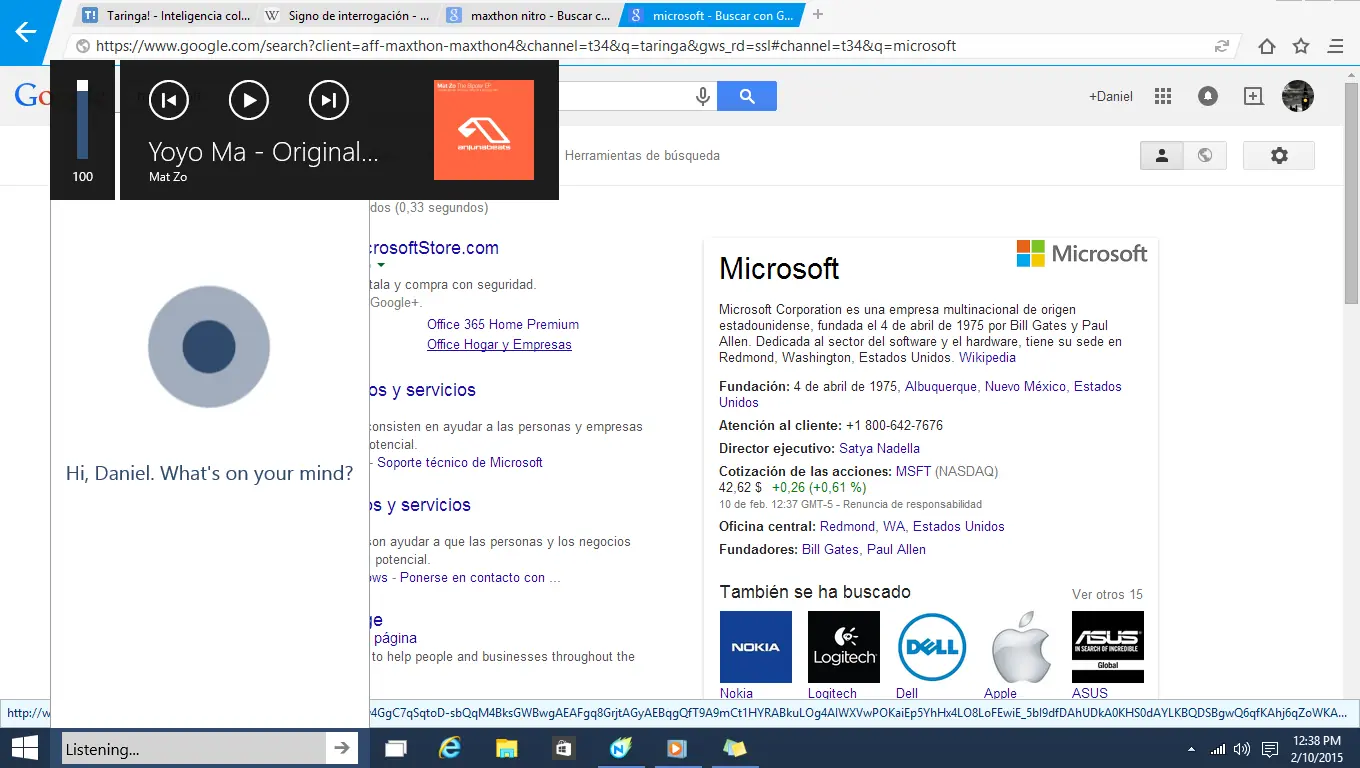Skip to next track in media overlay
This screenshot has height=768, width=1360.
(x=329, y=99)
